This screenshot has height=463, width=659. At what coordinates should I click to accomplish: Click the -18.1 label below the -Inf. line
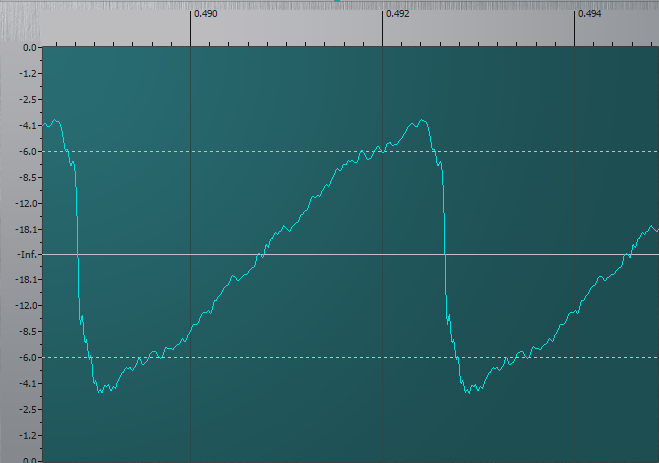tap(26, 279)
